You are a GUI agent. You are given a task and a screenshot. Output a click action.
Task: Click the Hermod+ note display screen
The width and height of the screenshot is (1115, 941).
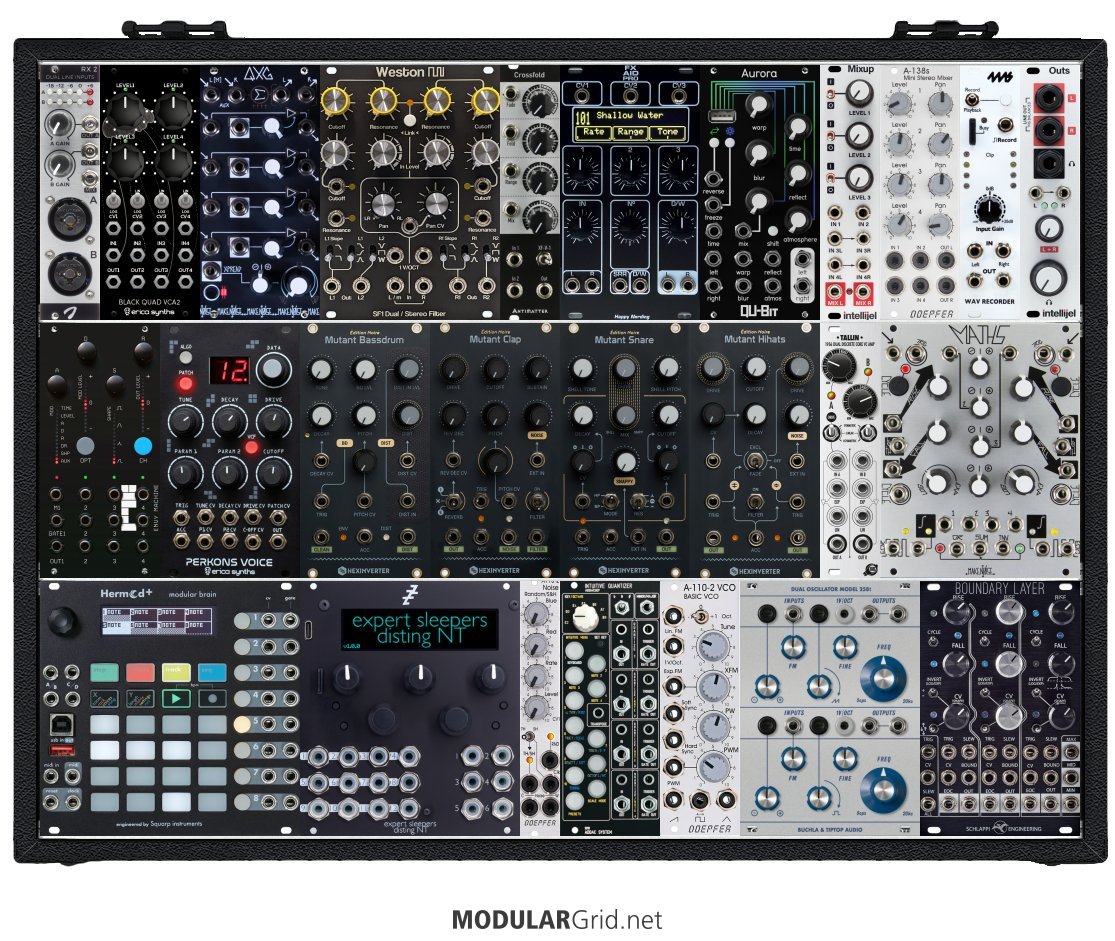(x=156, y=620)
